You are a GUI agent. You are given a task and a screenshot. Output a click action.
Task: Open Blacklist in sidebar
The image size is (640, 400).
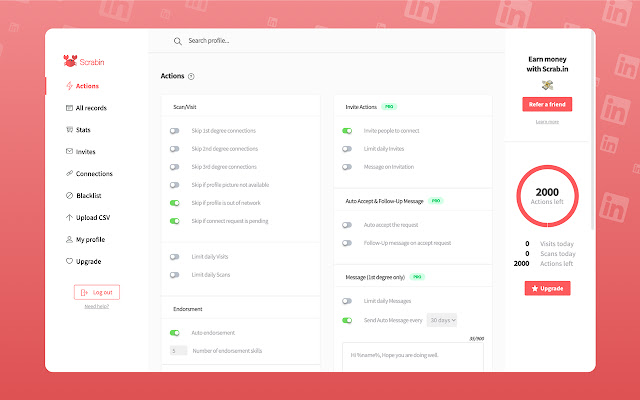pyautogui.click(x=89, y=196)
